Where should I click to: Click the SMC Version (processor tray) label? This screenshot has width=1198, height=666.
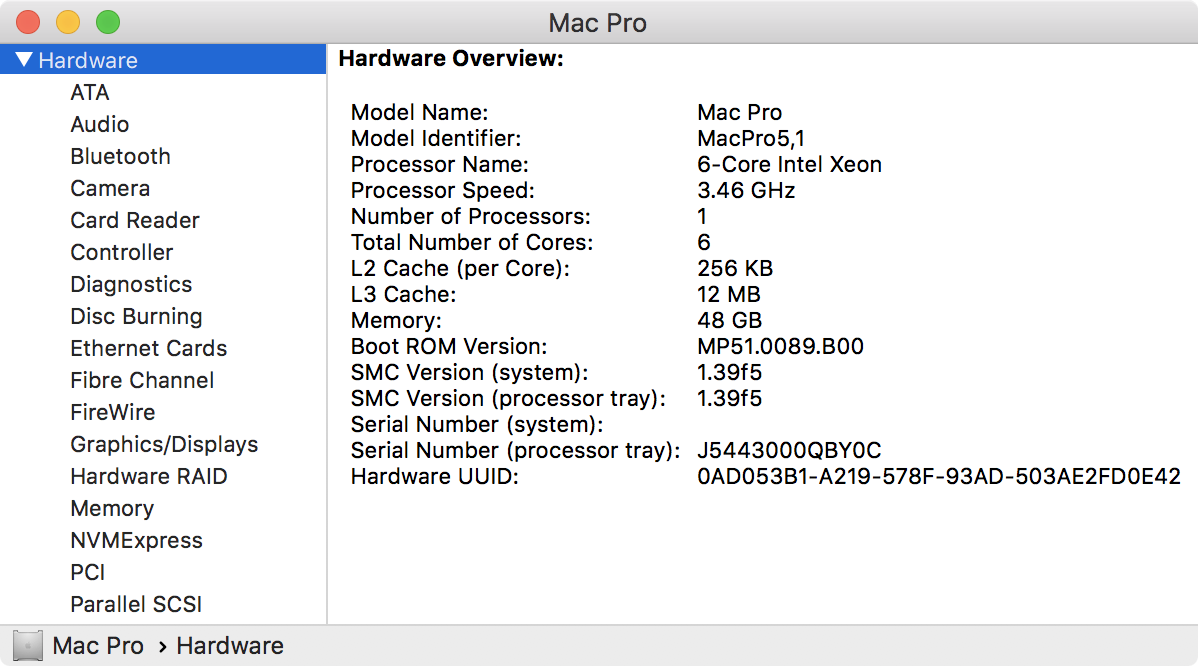[509, 399]
